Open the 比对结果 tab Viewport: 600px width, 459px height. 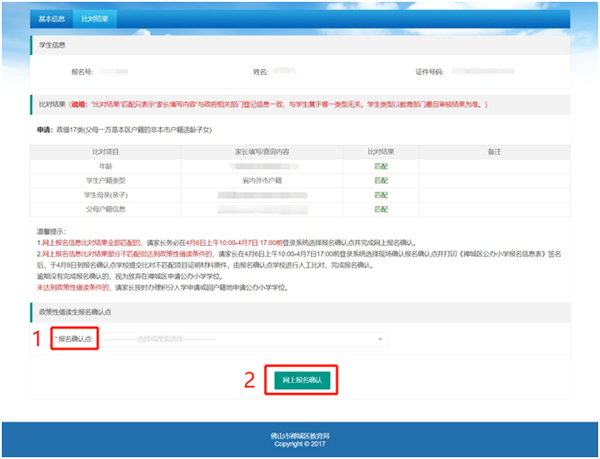[95, 18]
